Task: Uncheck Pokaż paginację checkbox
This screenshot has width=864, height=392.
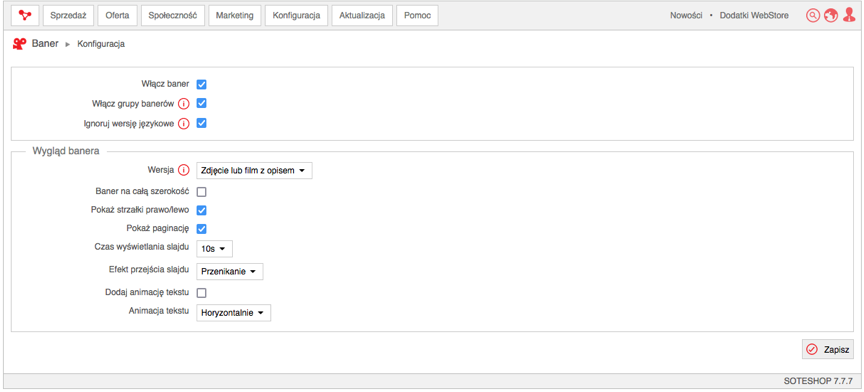Action: [x=202, y=228]
